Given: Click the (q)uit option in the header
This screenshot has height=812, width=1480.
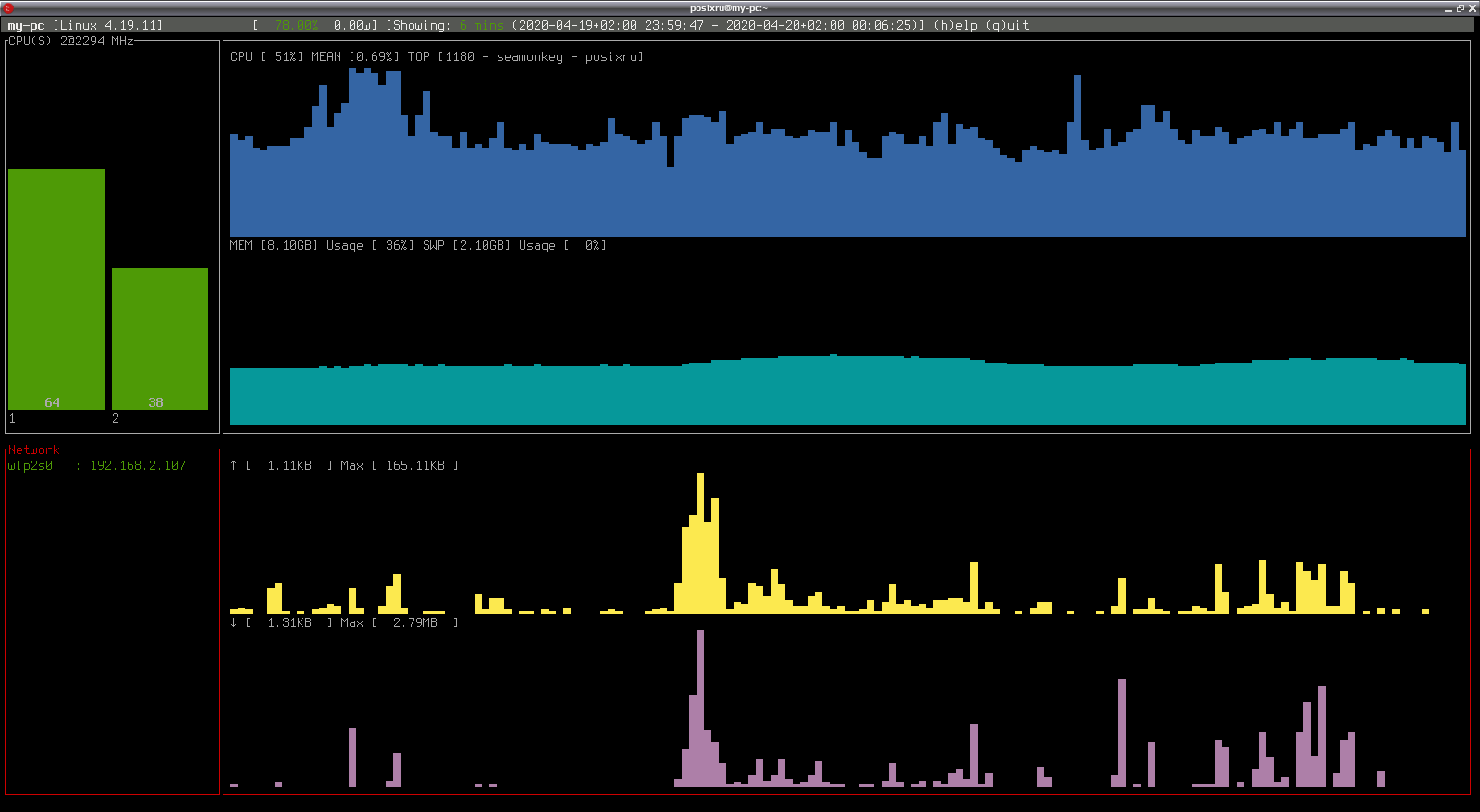Looking at the screenshot, I should coord(1007,25).
